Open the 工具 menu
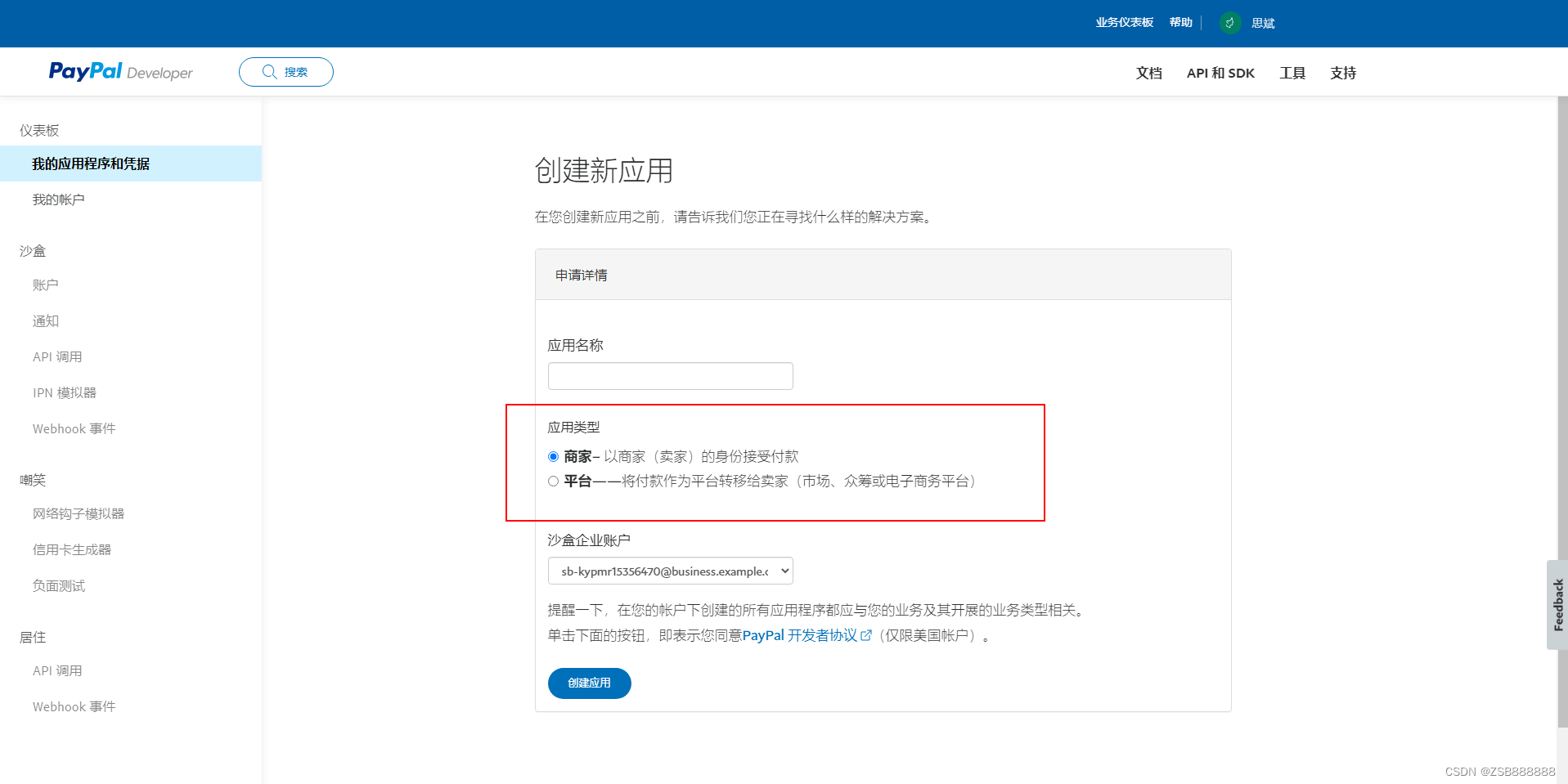This screenshot has height=784, width=1568. click(x=1292, y=73)
